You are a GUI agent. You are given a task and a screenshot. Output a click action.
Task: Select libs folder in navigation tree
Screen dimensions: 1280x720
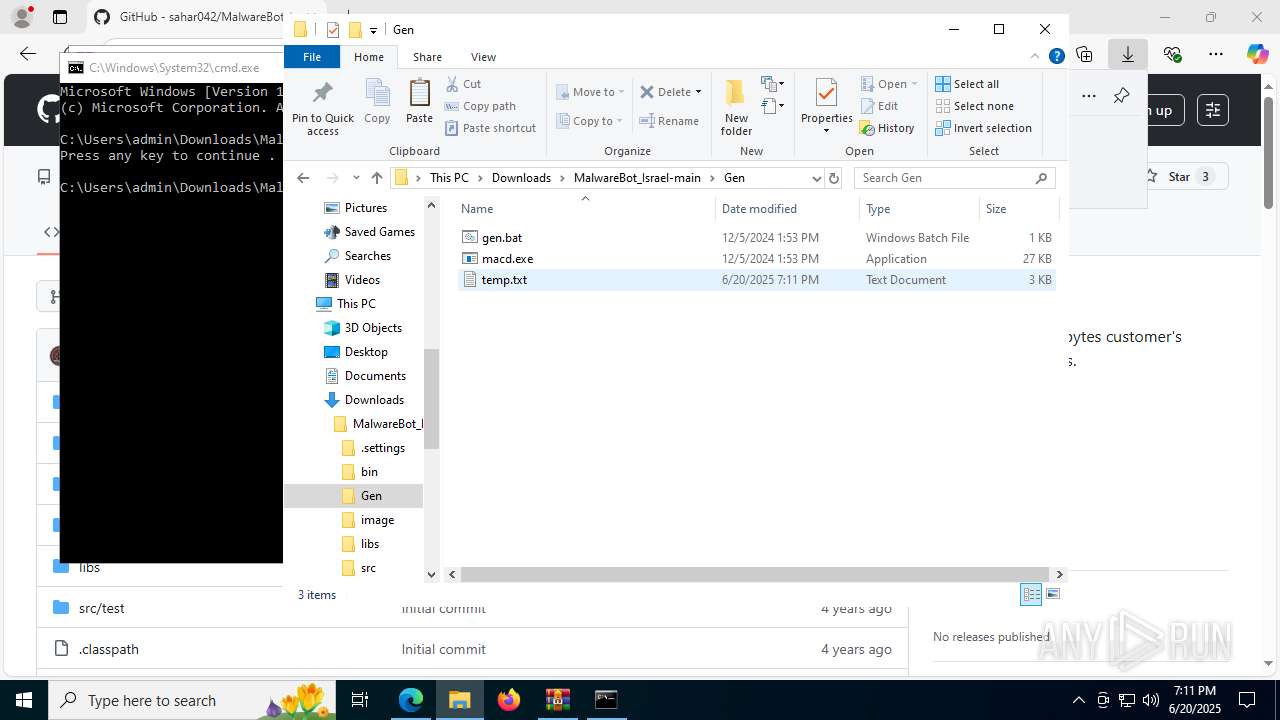[x=370, y=544]
